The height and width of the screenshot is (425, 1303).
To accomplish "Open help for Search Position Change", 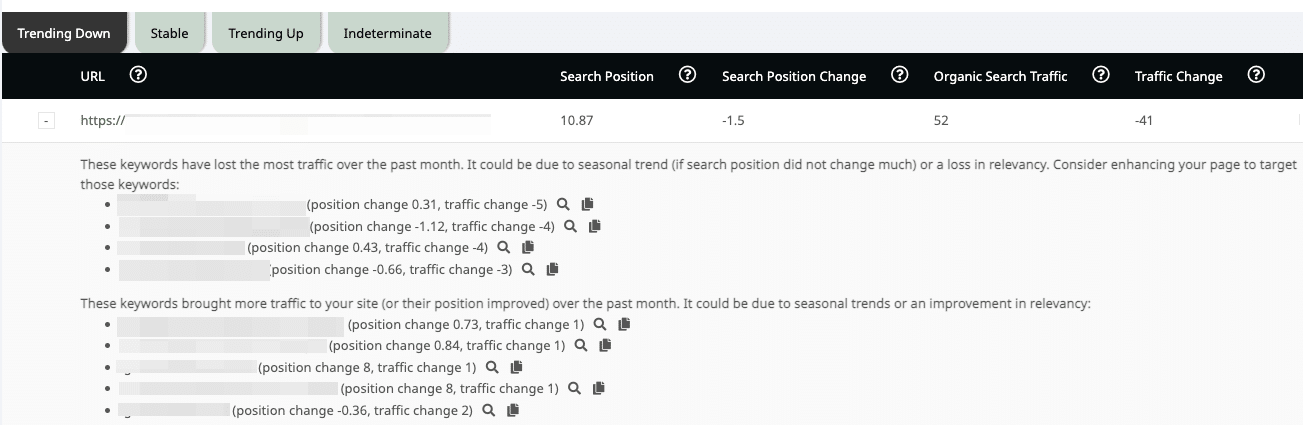I will pyautogui.click(x=899, y=75).
